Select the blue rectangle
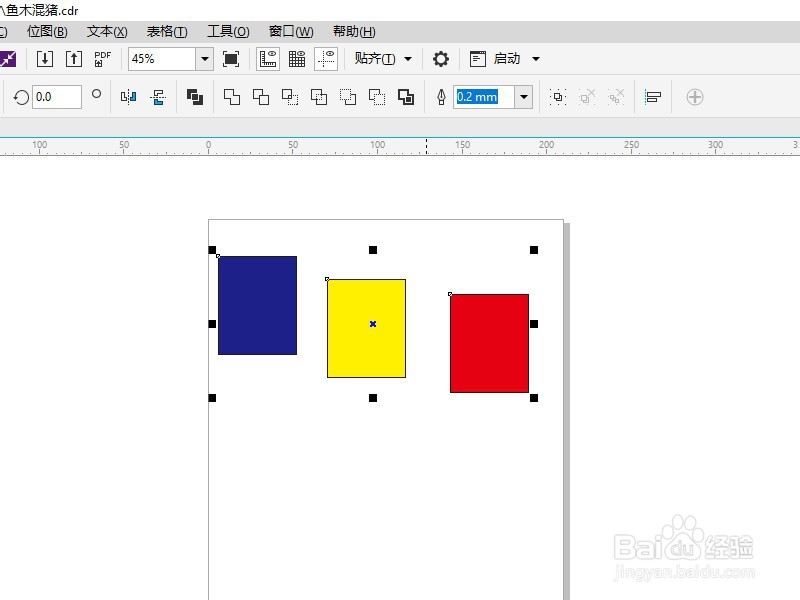This screenshot has height=600, width=800. (x=258, y=306)
